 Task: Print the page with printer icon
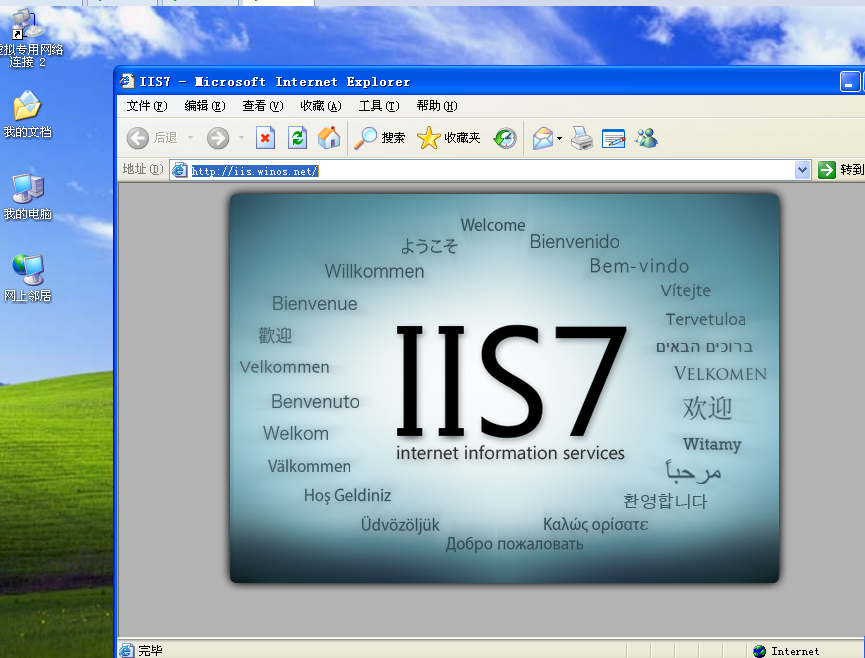pyautogui.click(x=582, y=138)
